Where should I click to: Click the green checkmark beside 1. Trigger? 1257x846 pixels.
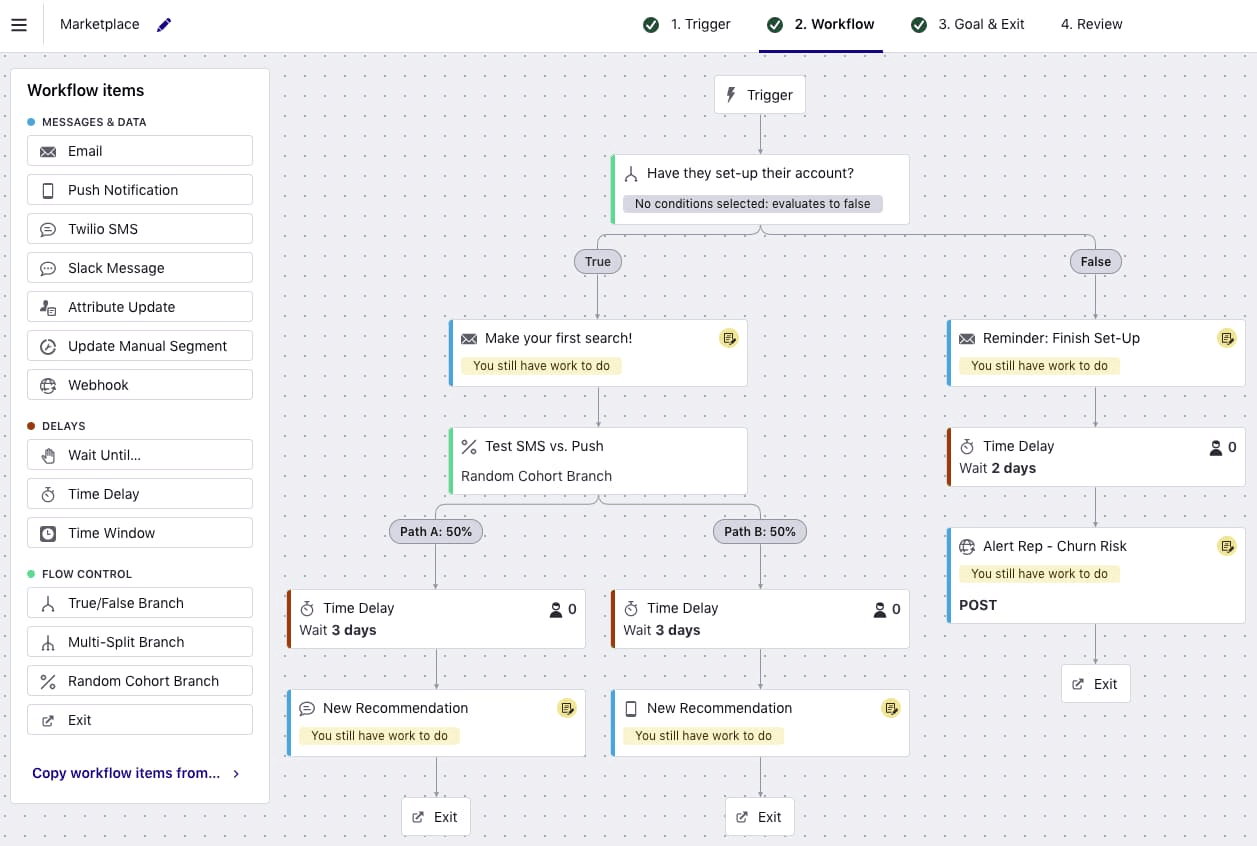click(651, 24)
